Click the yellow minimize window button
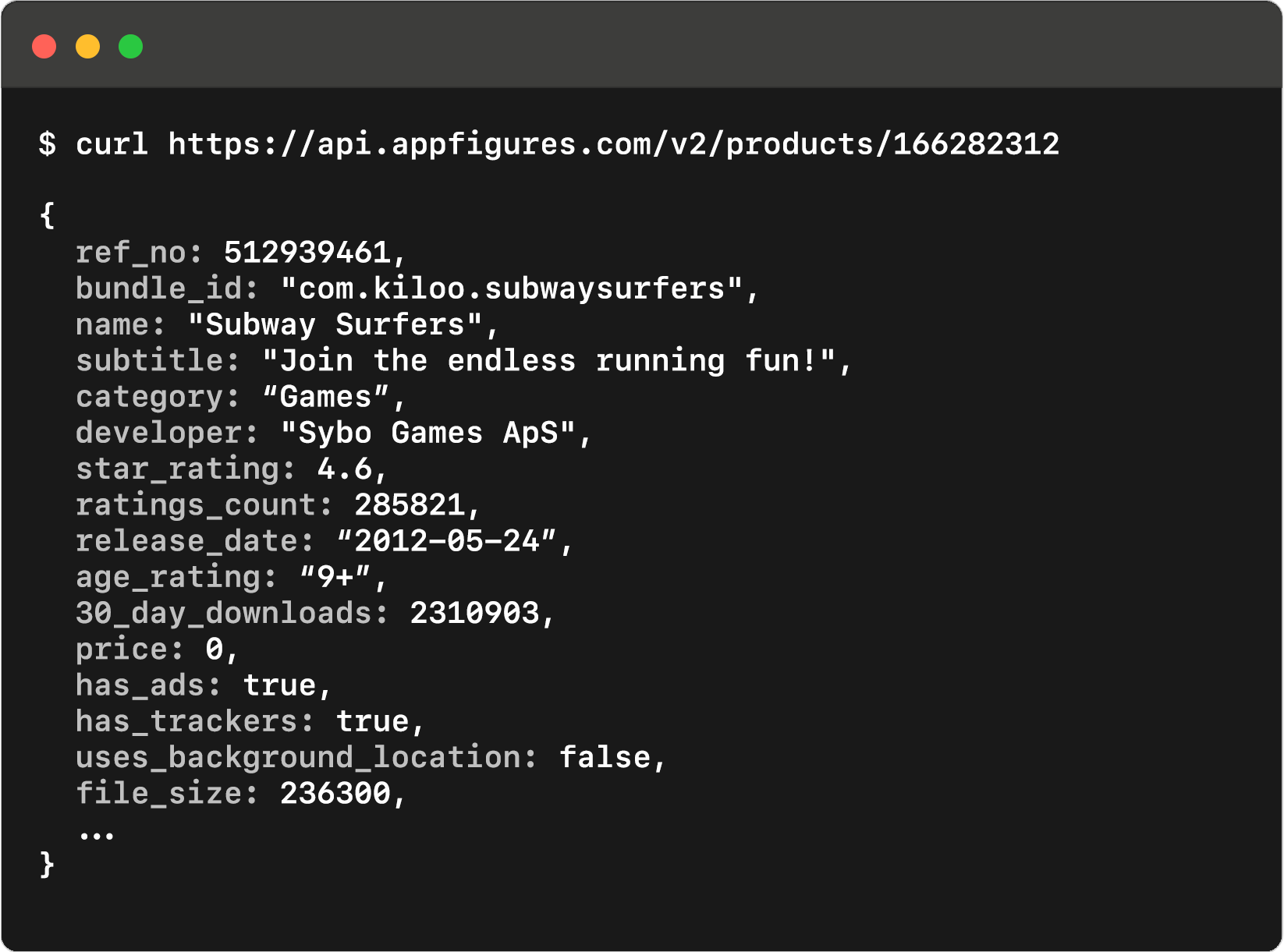This screenshot has width=1284, height=952. pos(87,47)
